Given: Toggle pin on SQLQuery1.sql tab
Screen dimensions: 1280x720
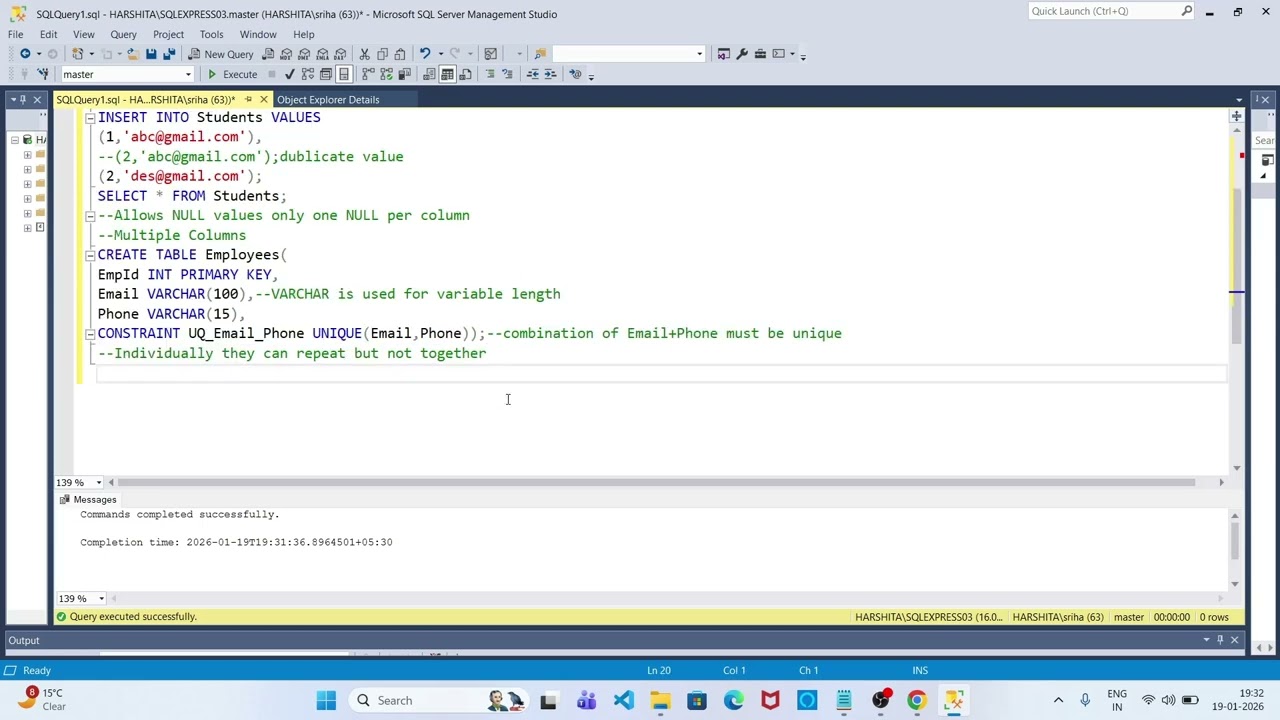Looking at the screenshot, I should coord(248,99).
